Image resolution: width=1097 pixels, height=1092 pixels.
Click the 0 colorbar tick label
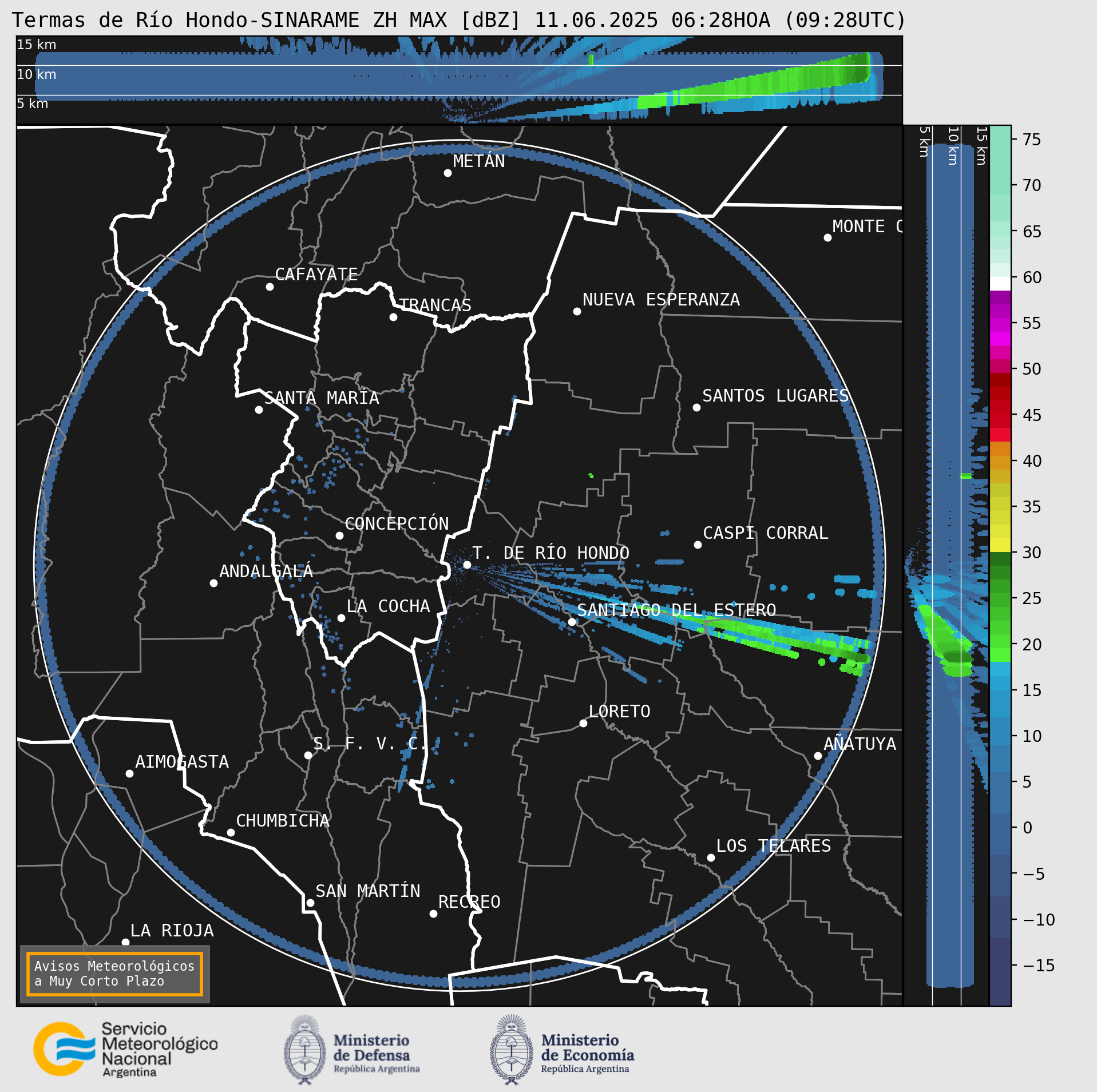tap(1028, 828)
